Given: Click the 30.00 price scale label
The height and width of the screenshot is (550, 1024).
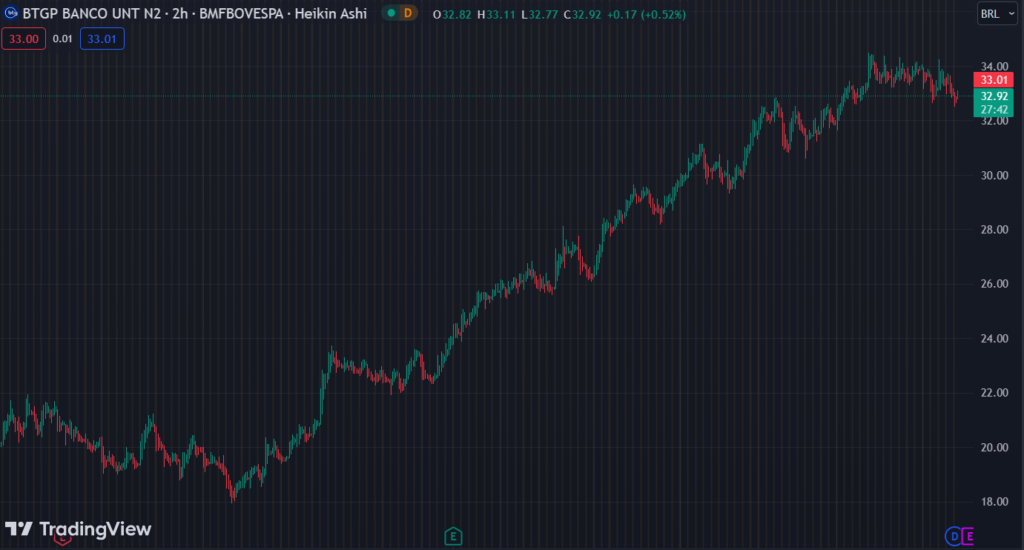Looking at the screenshot, I should pyautogui.click(x=994, y=176).
